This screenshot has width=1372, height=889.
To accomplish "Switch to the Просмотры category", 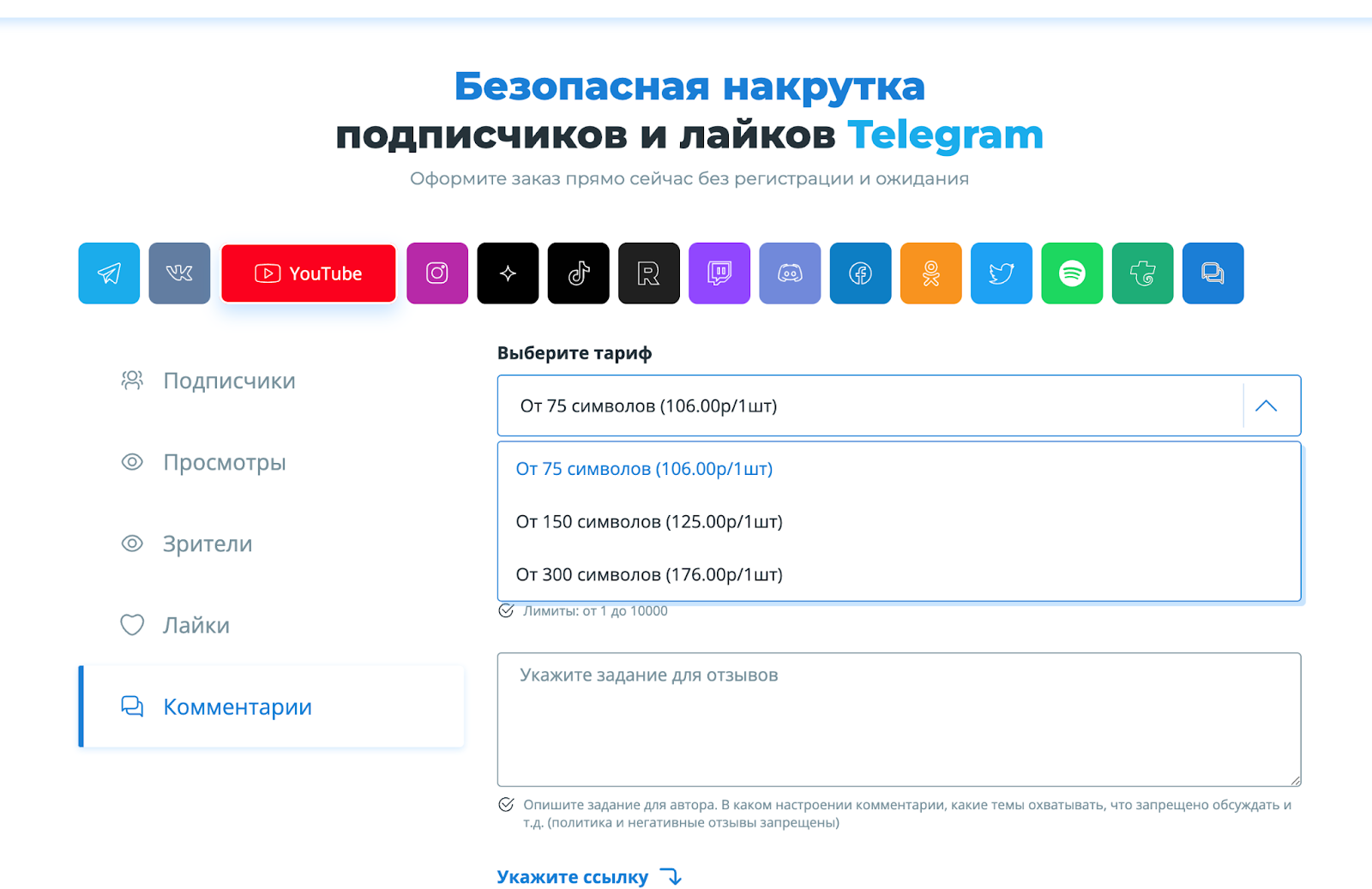I will [271, 462].
